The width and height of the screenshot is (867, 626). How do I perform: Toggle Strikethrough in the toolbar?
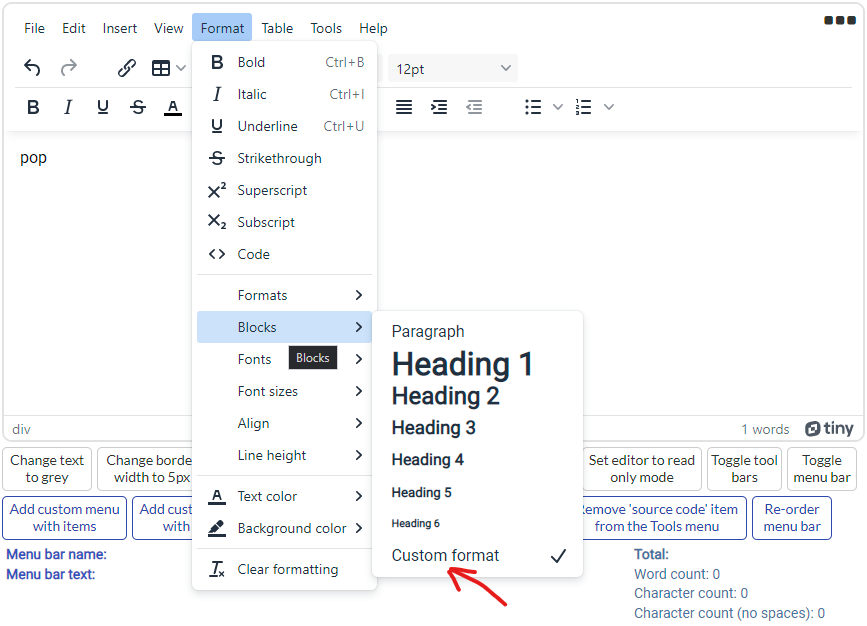tap(138, 107)
